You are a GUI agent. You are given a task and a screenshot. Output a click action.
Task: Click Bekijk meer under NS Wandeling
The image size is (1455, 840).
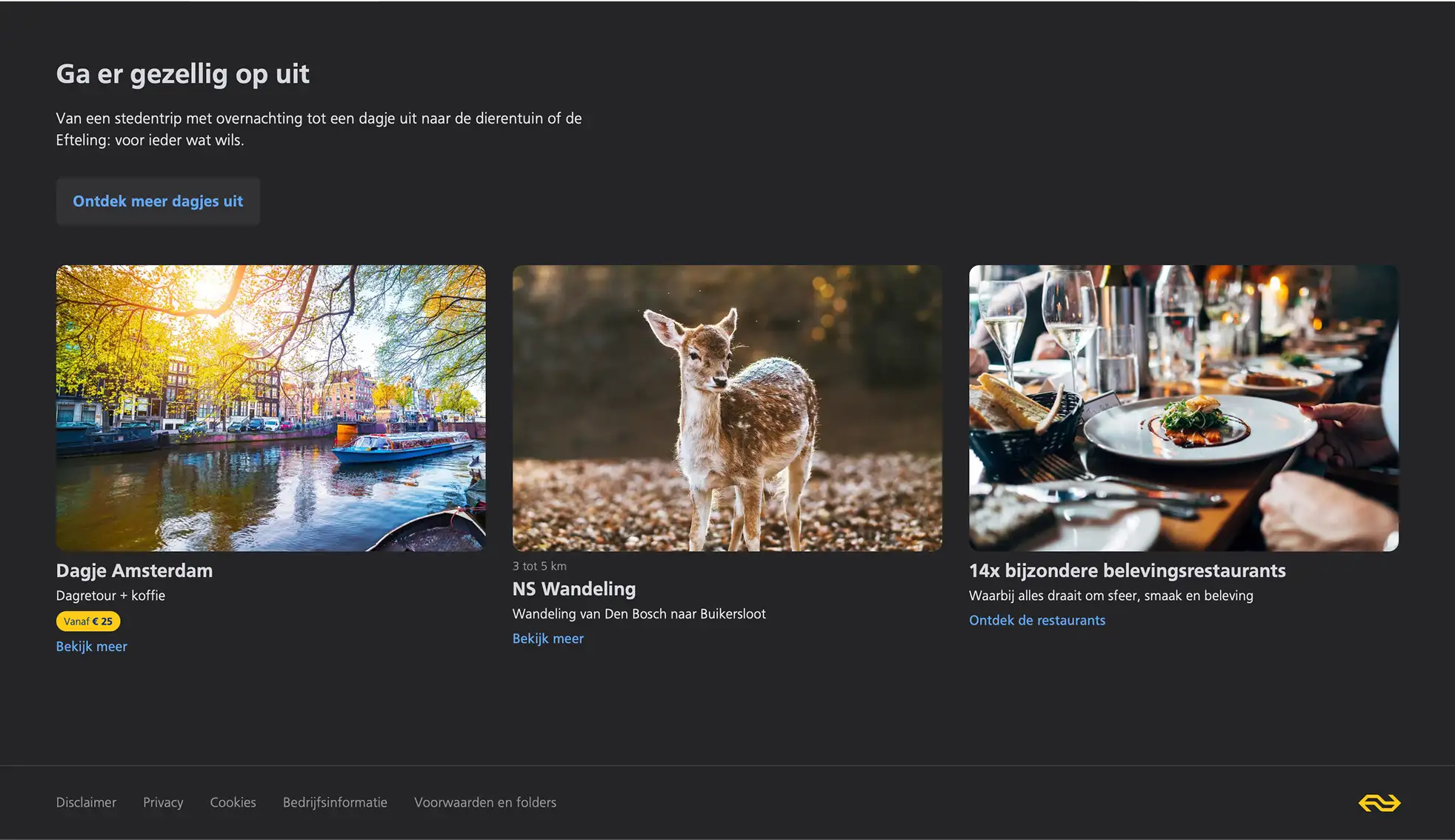(547, 639)
